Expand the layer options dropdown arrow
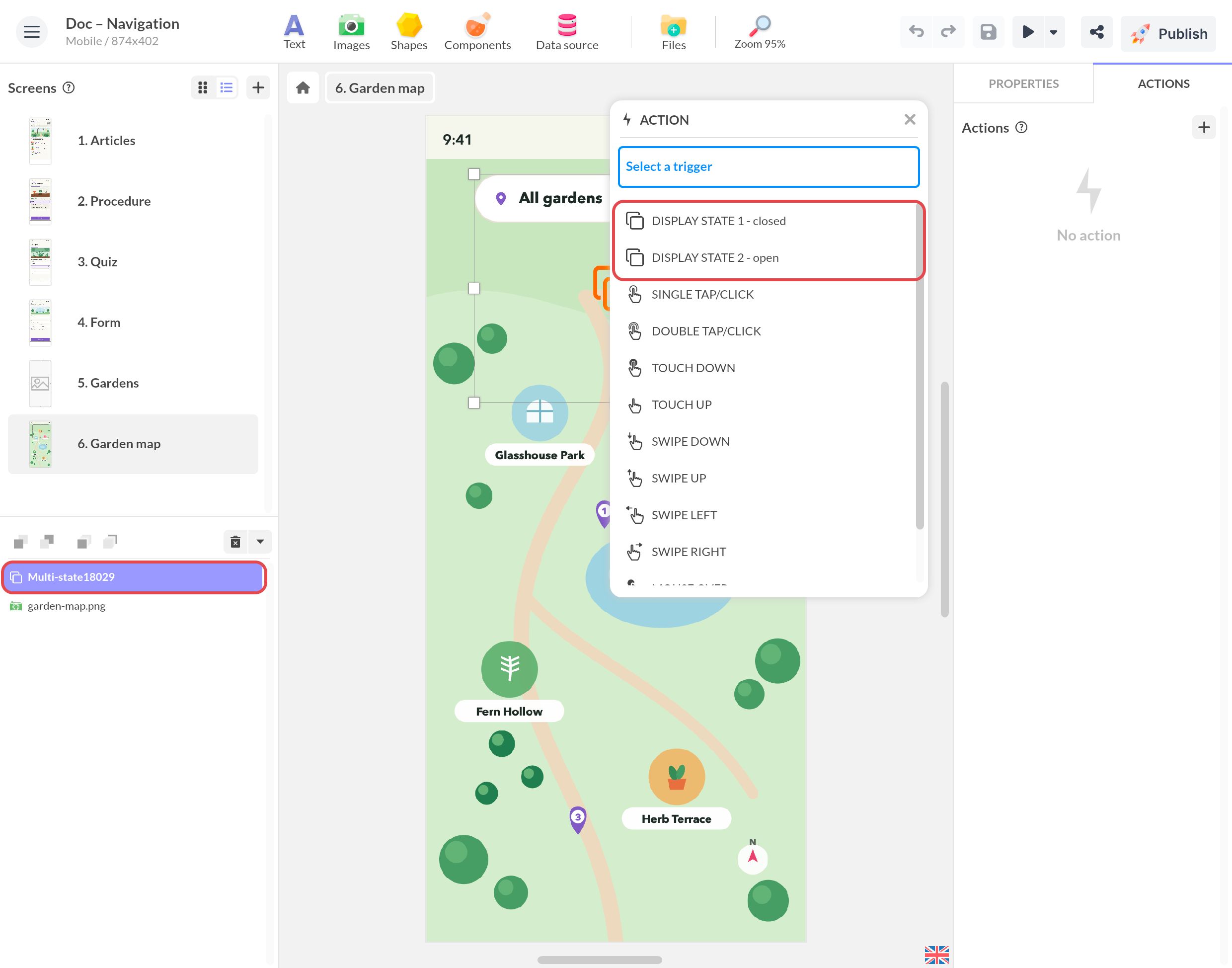This screenshot has width=1232, height=968. (260, 542)
